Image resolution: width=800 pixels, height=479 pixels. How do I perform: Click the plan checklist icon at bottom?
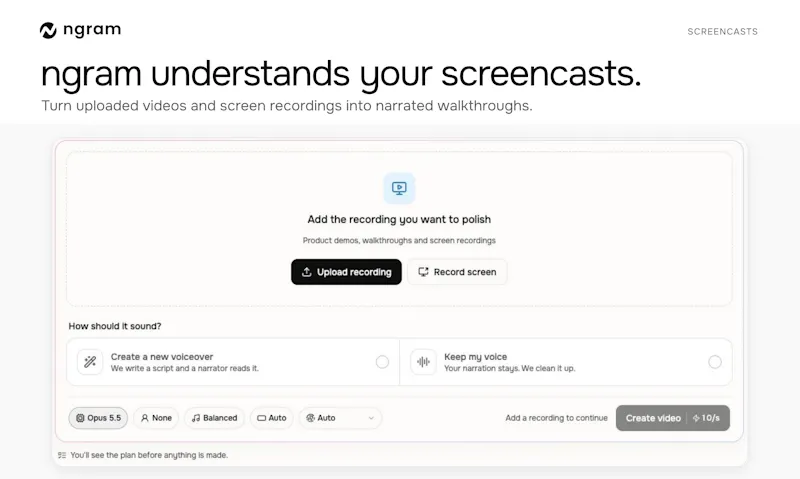(62, 455)
